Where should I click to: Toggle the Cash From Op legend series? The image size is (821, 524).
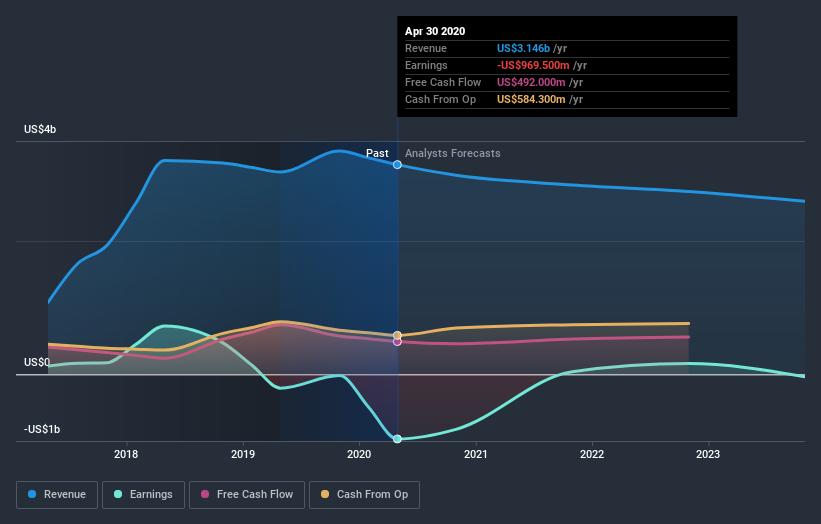point(364,495)
